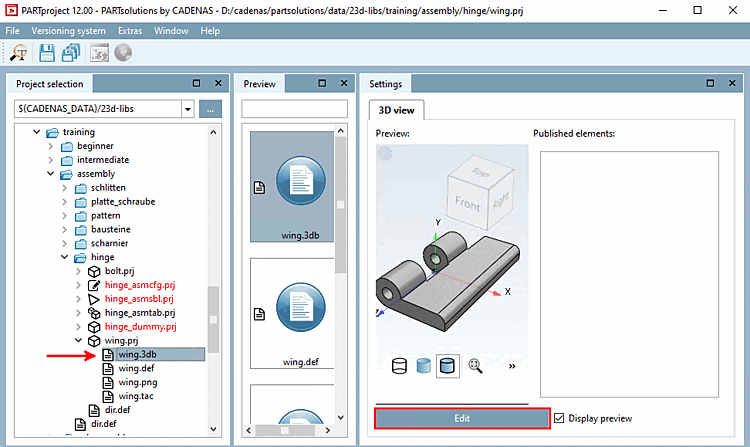Screen dimensions: 750x447
Task: Select the pattern folder
Action: [106, 216]
